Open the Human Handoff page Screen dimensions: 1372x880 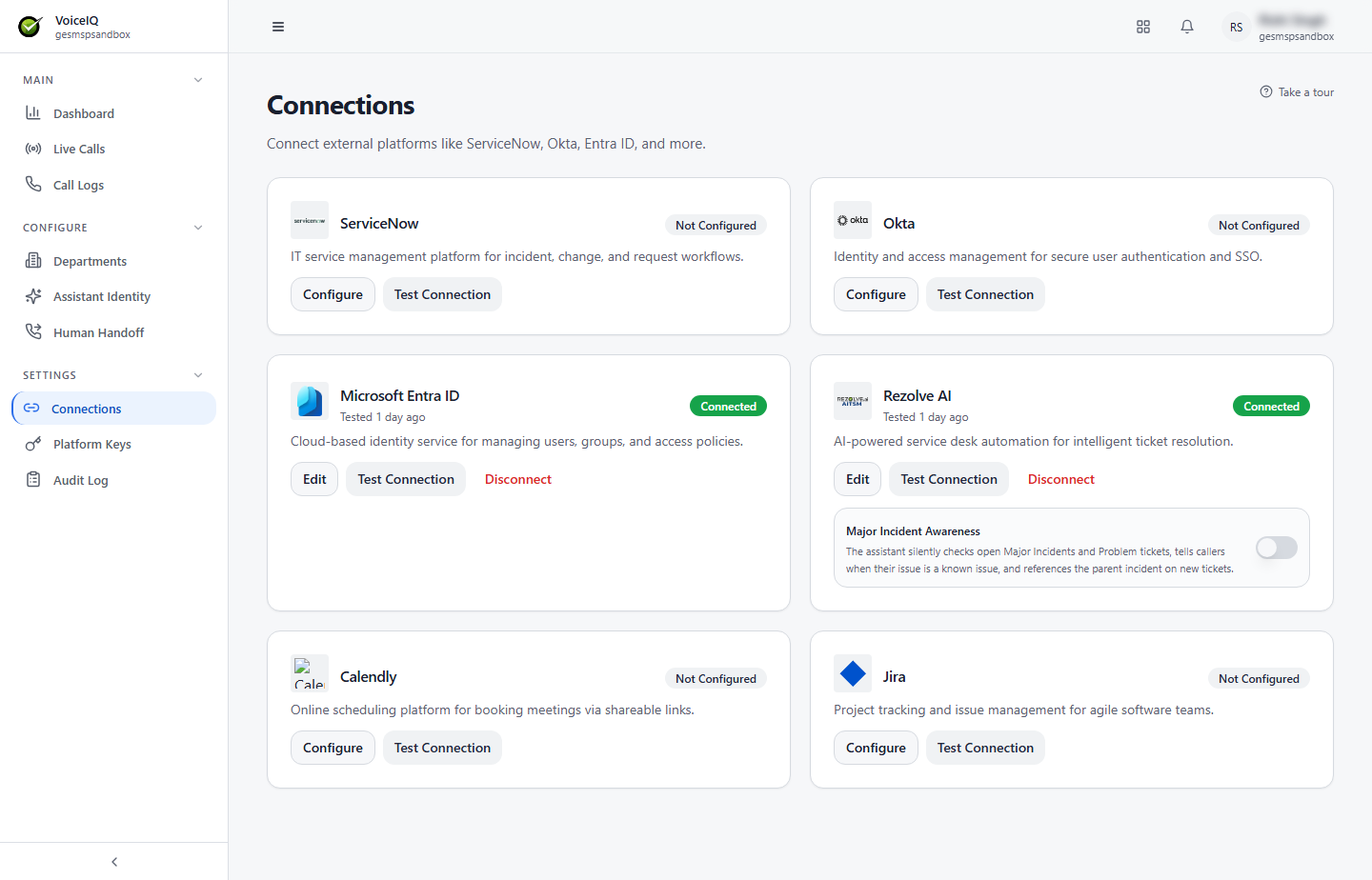(x=114, y=332)
